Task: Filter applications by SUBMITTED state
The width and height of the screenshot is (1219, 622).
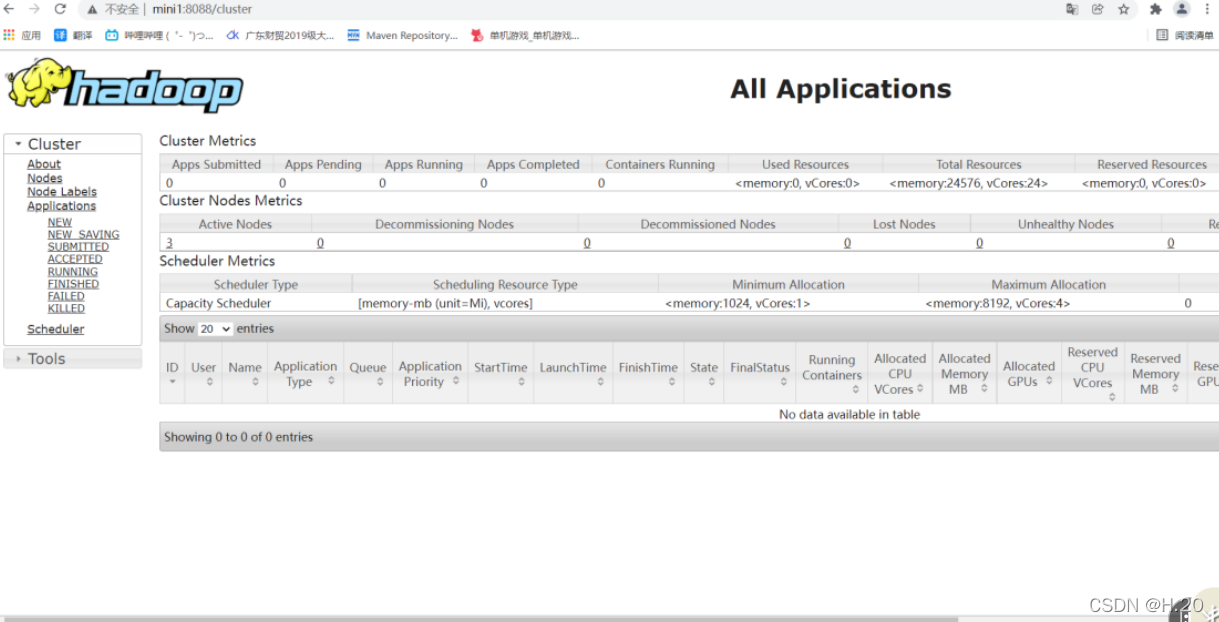Action: 79,246
